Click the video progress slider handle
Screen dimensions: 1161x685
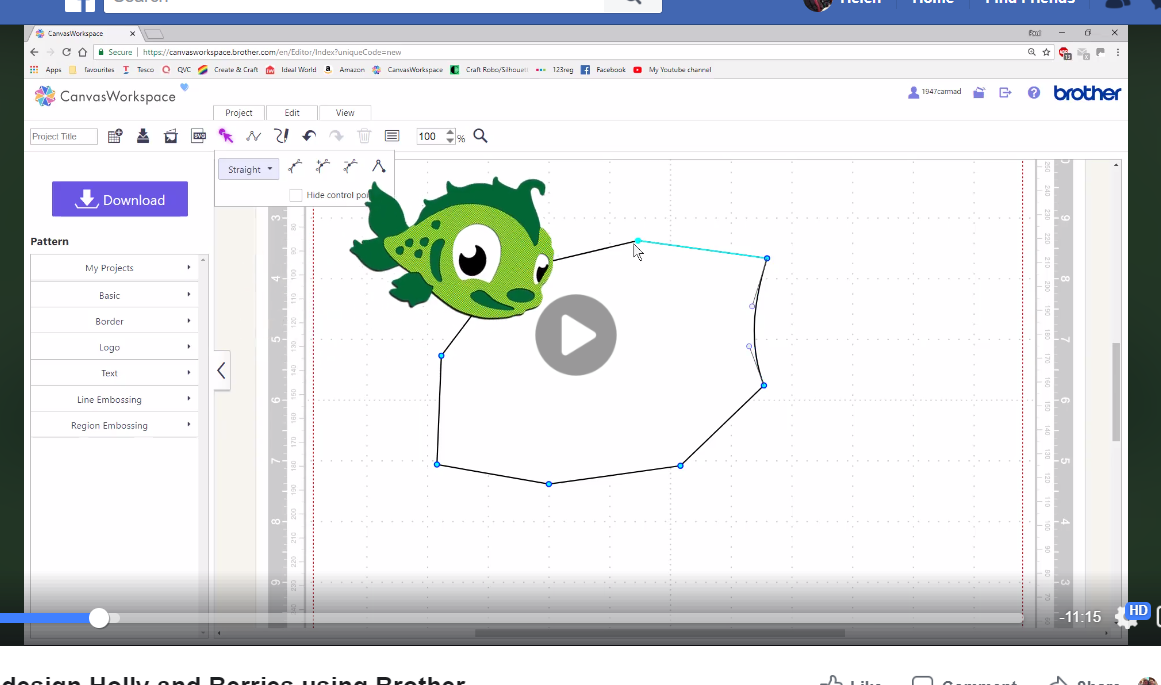click(x=99, y=618)
